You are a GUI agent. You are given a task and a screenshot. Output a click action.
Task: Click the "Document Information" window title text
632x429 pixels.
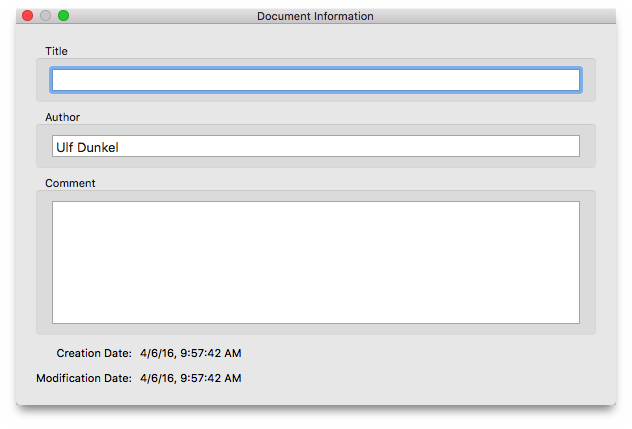click(x=315, y=16)
